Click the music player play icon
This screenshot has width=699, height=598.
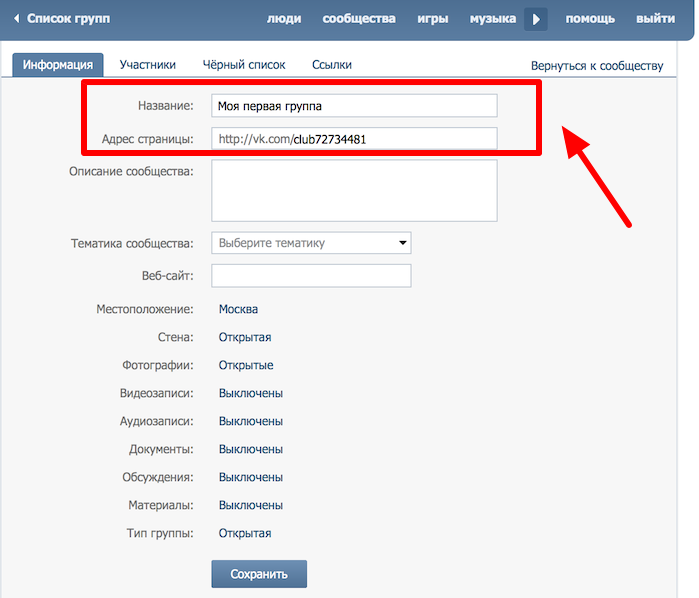[536, 19]
